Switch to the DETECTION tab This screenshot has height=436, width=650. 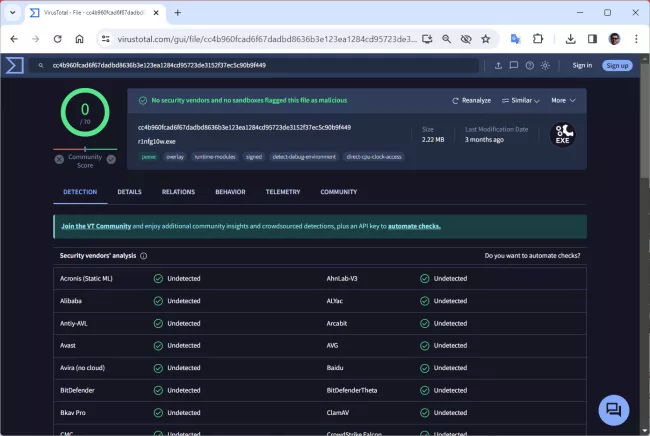click(x=80, y=192)
